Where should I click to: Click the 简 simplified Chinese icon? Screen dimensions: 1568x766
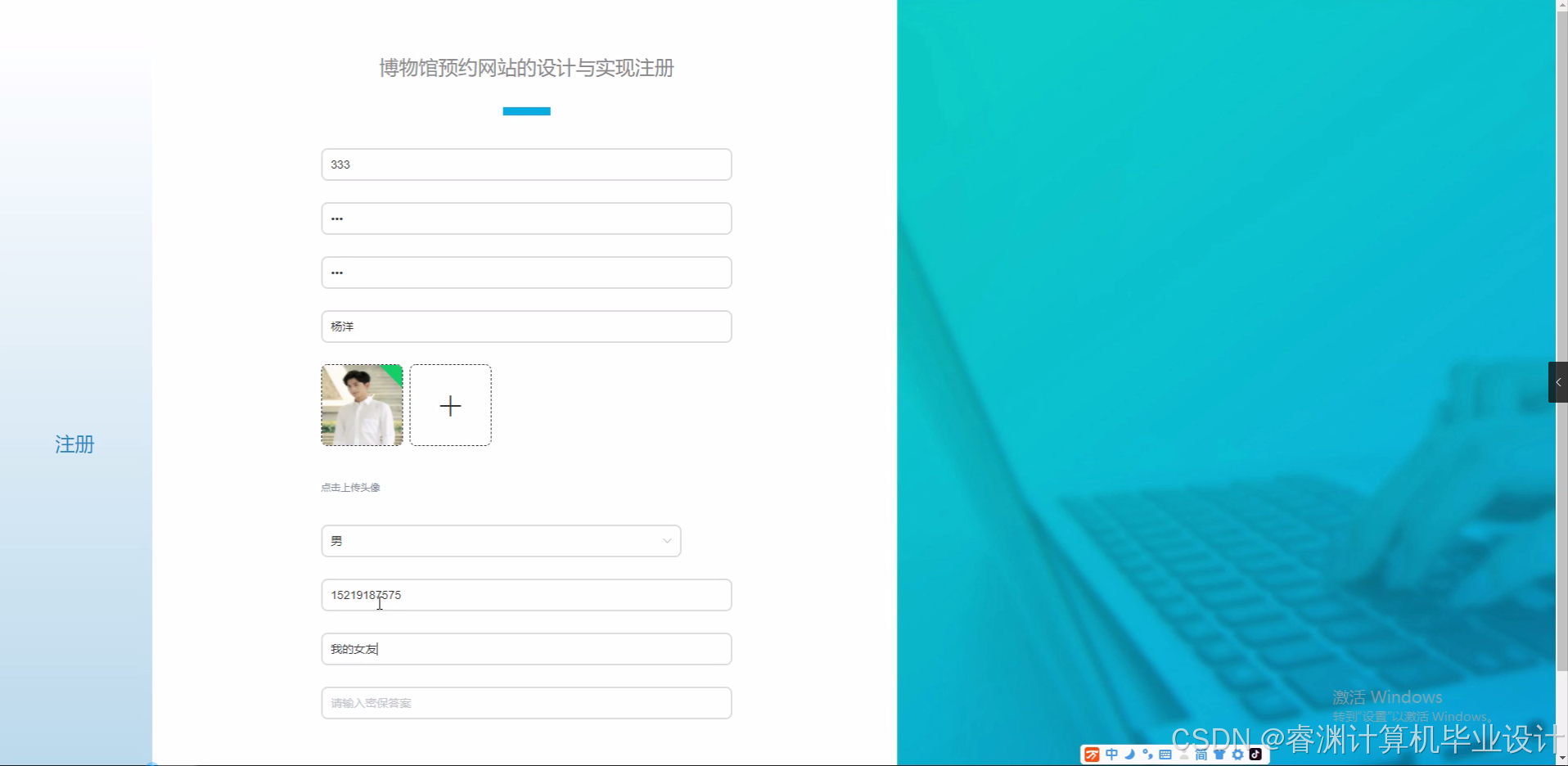[1201, 755]
